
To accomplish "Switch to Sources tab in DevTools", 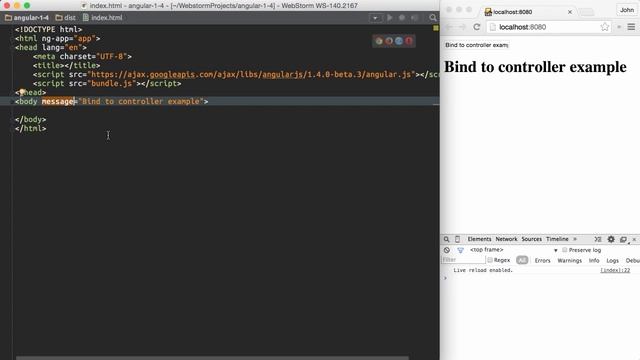I will point(531,239).
